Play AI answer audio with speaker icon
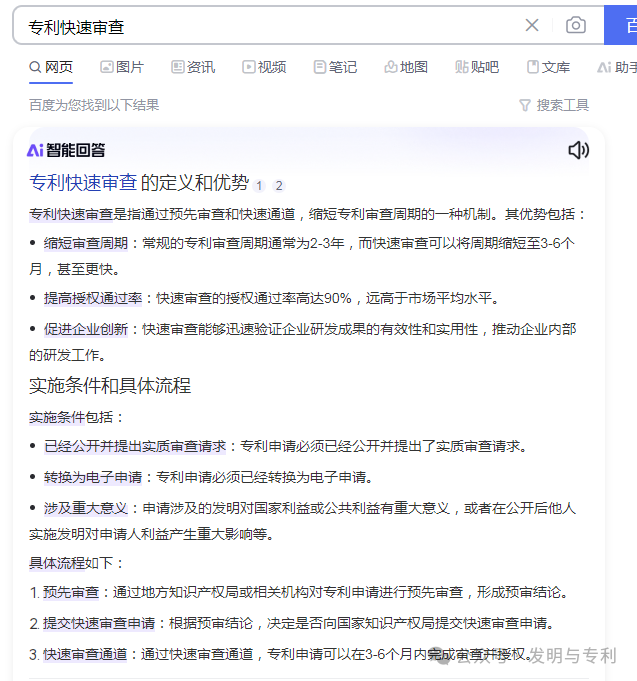This screenshot has height=681, width=637. [x=579, y=150]
